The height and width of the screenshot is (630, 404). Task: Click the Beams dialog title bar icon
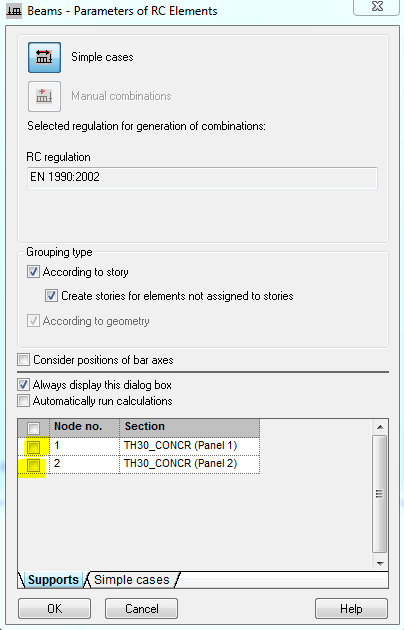14,11
